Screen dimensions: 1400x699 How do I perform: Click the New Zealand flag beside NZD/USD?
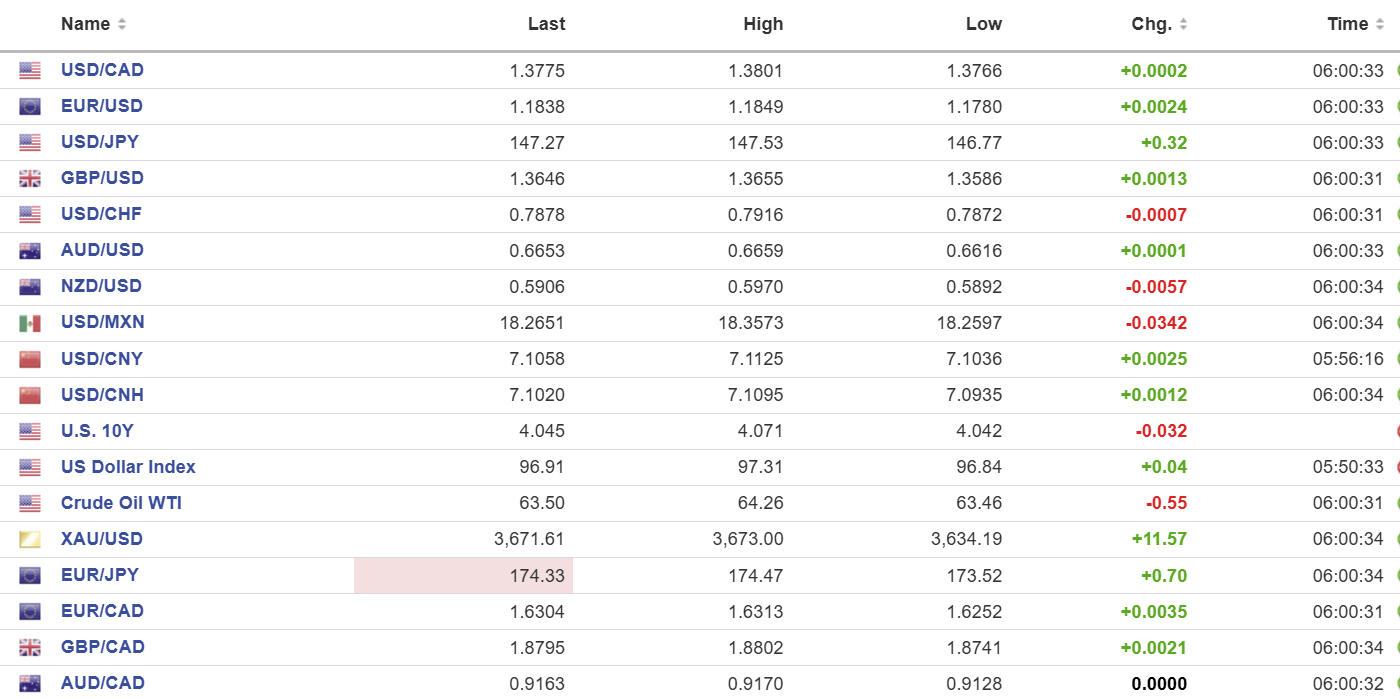(30, 287)
